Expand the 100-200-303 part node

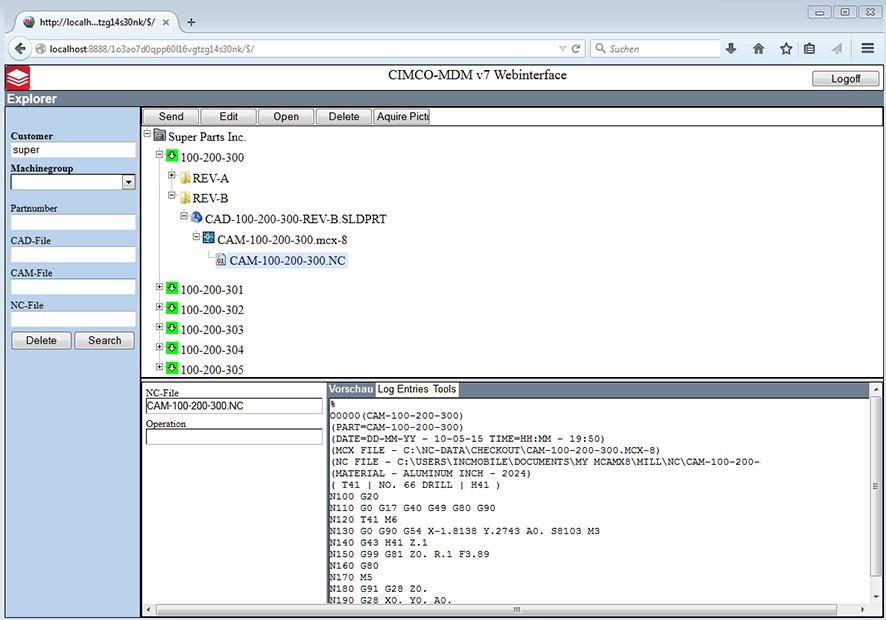pos(159,327)
